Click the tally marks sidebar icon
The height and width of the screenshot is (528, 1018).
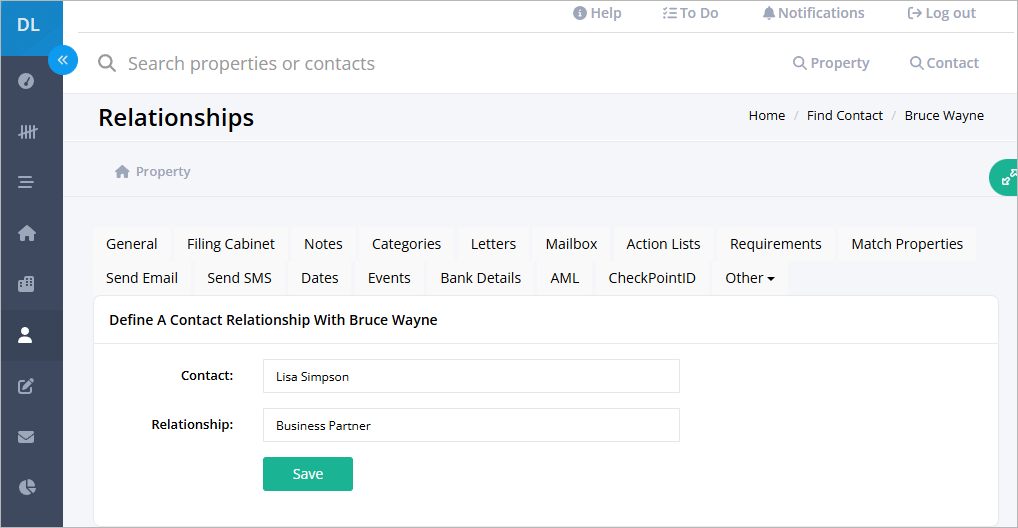click(27, 132)
